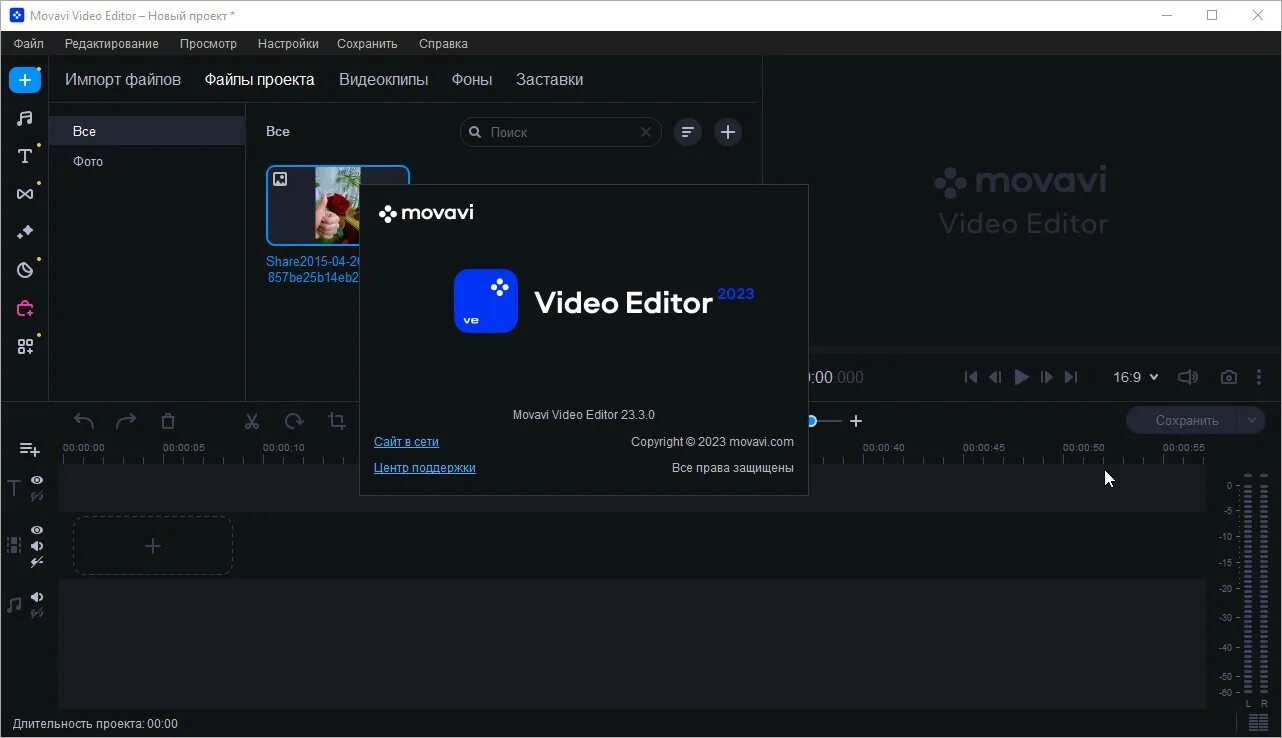The image size is (1282, 738).
Task: Switch to the Файлы проекта tab
Action: point(260,80)
